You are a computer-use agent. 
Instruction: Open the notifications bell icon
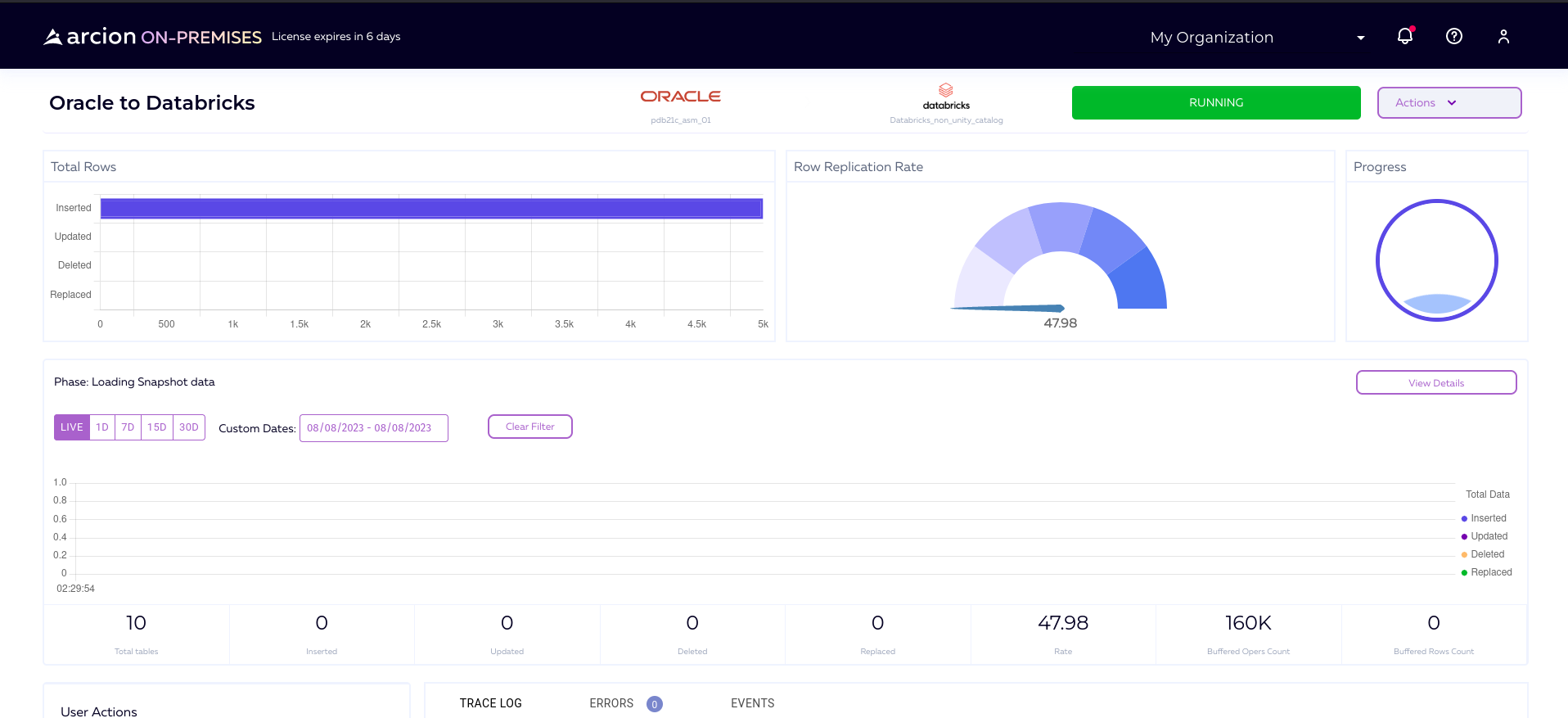coord(1405,36)
